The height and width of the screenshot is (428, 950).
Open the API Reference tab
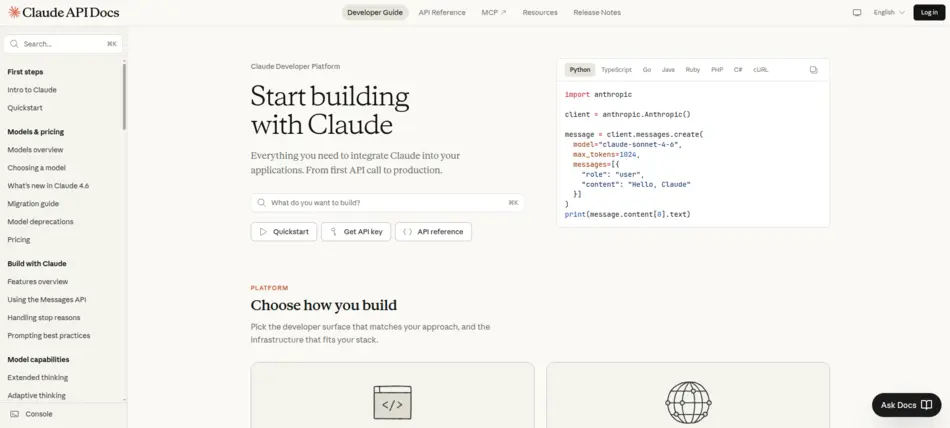(442, 12)
